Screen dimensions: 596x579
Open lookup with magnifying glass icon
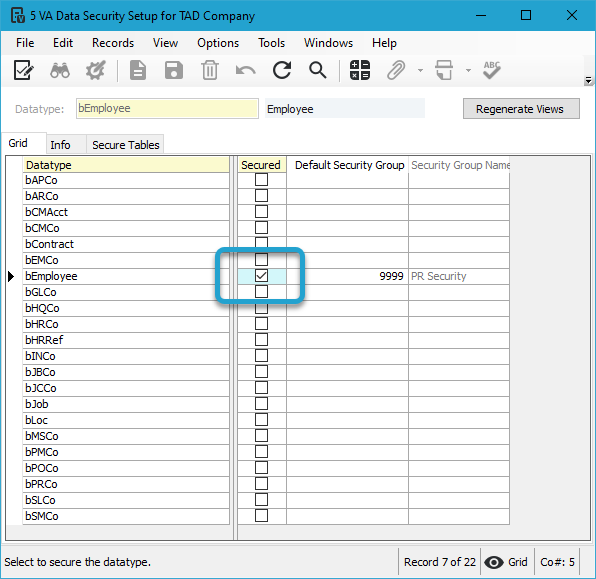click(x=317, y=70)
